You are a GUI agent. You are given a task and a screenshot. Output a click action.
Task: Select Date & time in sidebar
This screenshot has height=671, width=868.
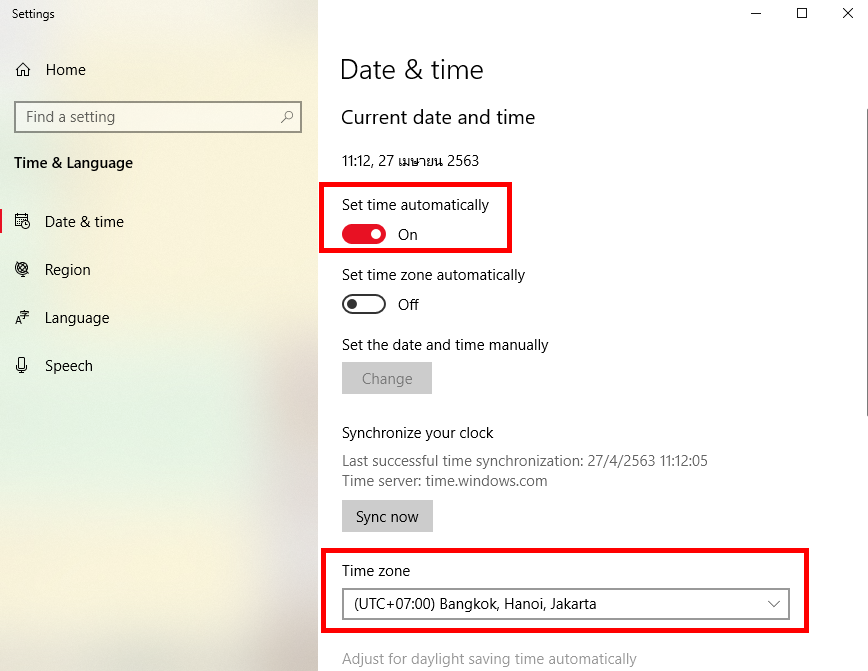[84, 221]
